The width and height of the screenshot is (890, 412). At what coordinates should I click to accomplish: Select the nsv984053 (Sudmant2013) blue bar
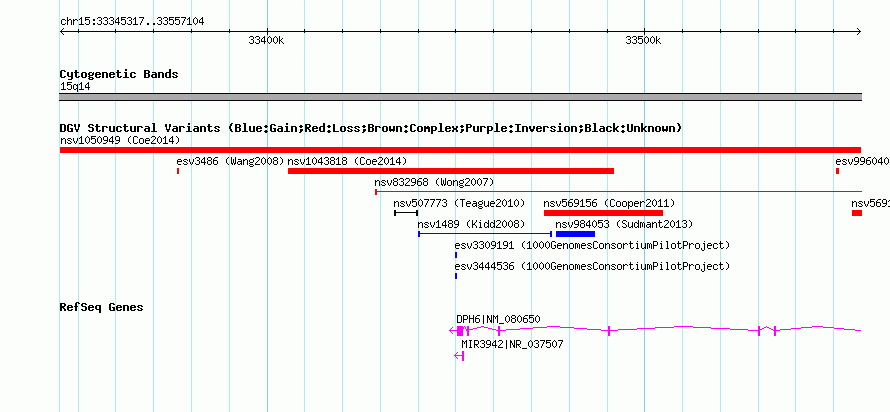click(575, 233)
